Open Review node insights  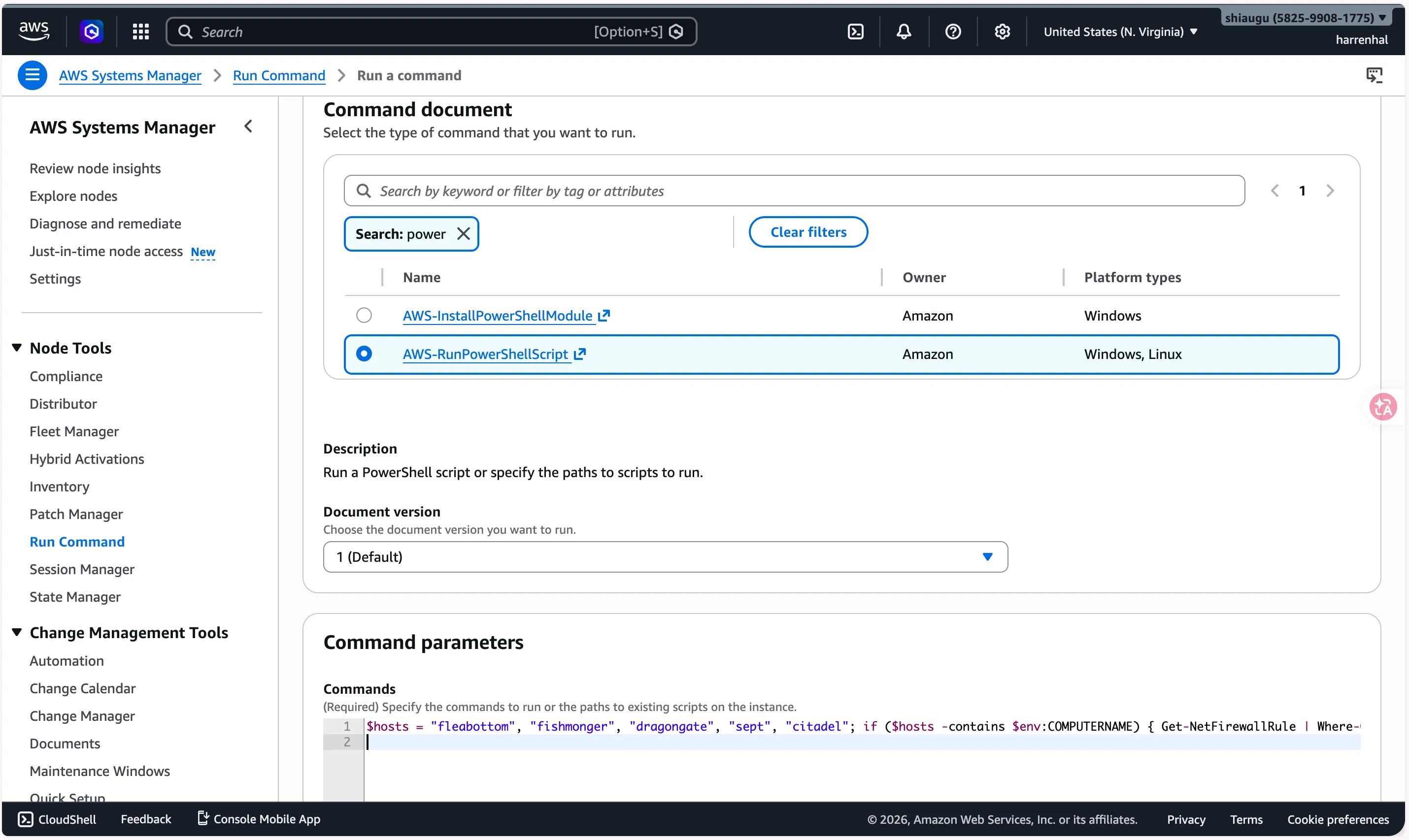(95, 169)
